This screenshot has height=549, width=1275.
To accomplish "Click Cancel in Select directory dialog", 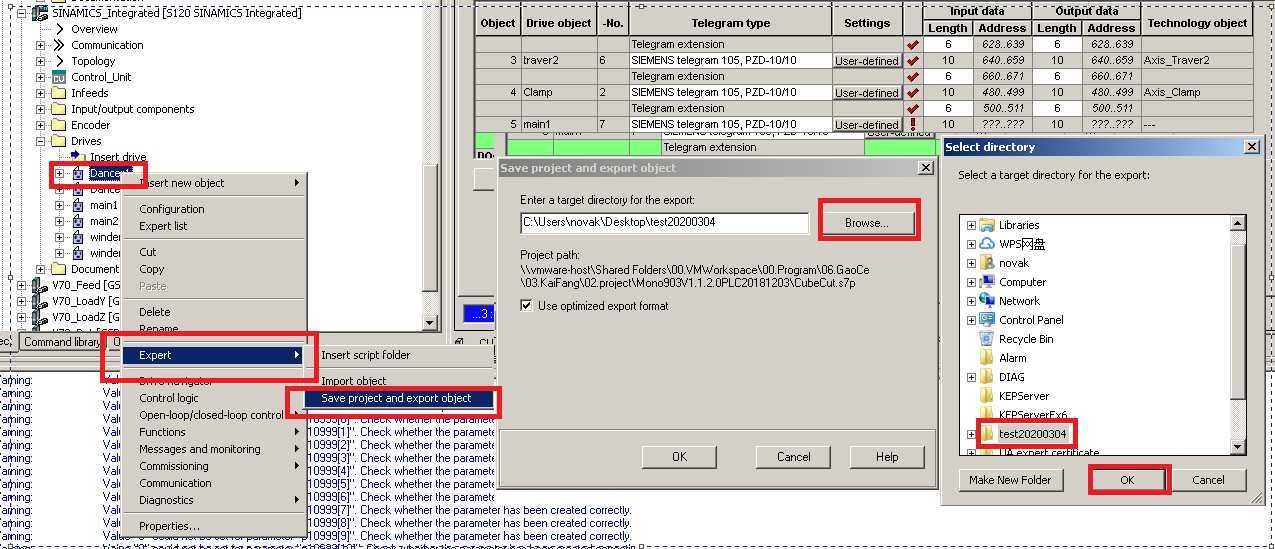I will pos(1208,480).
